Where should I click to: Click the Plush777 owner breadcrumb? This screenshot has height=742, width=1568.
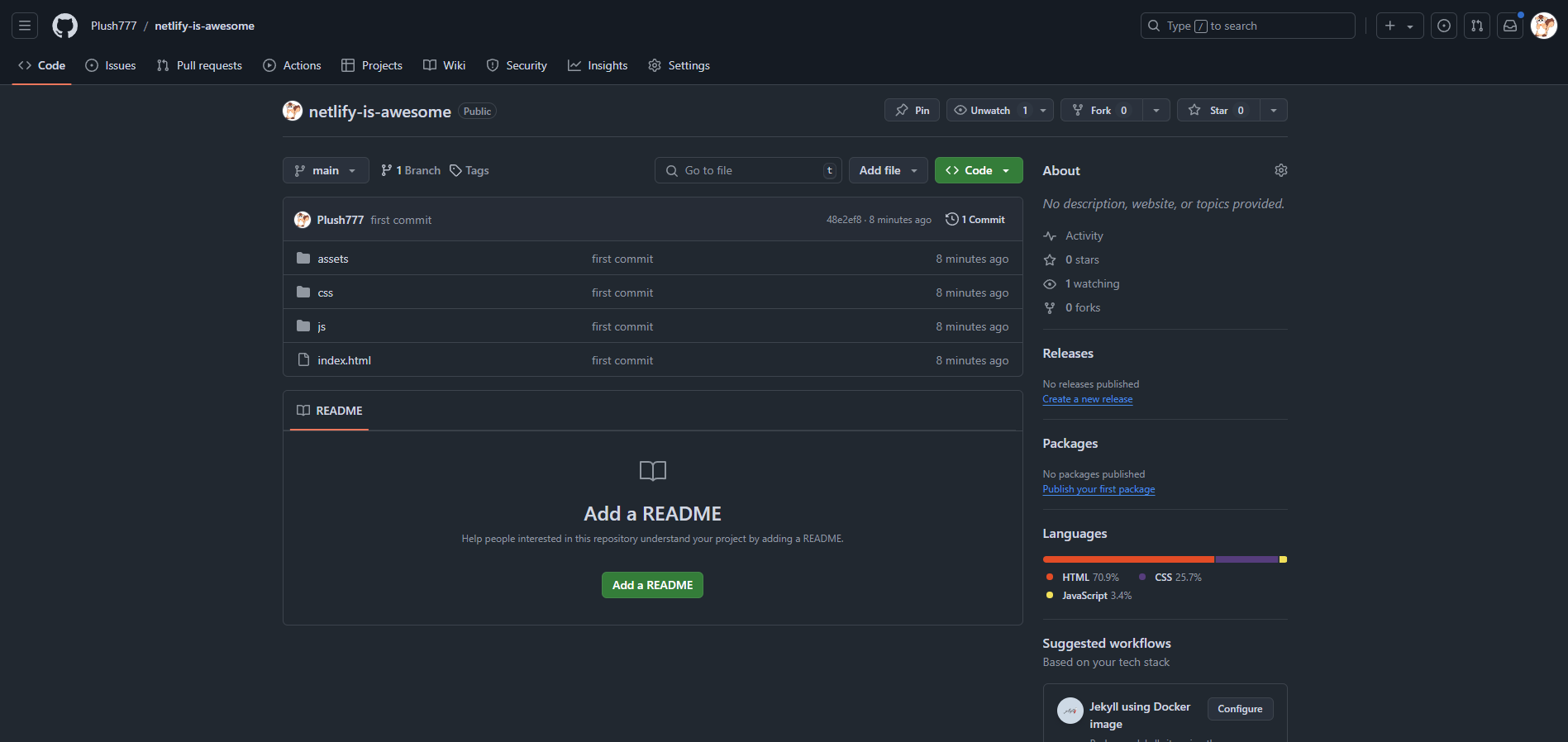coord(114,26)
